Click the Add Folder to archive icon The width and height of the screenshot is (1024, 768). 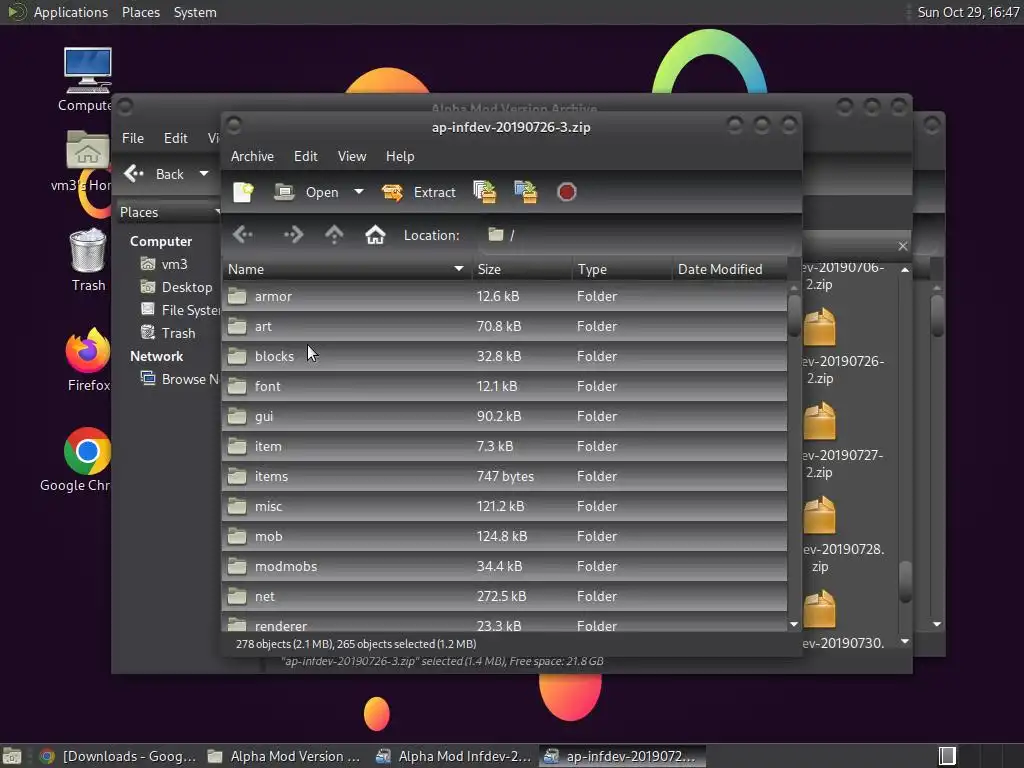526,192
